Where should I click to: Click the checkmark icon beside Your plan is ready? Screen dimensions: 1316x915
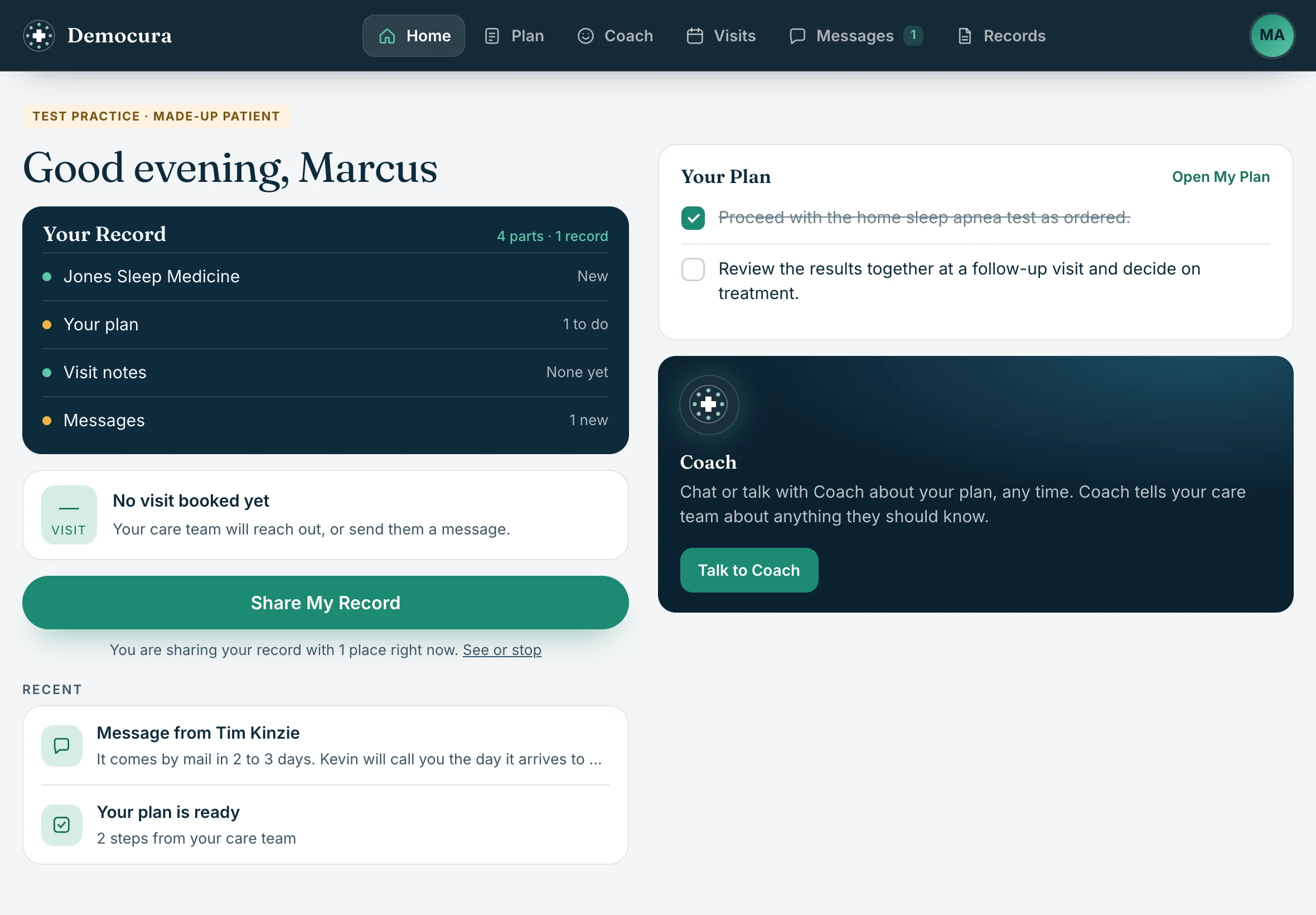click(62, 825)
